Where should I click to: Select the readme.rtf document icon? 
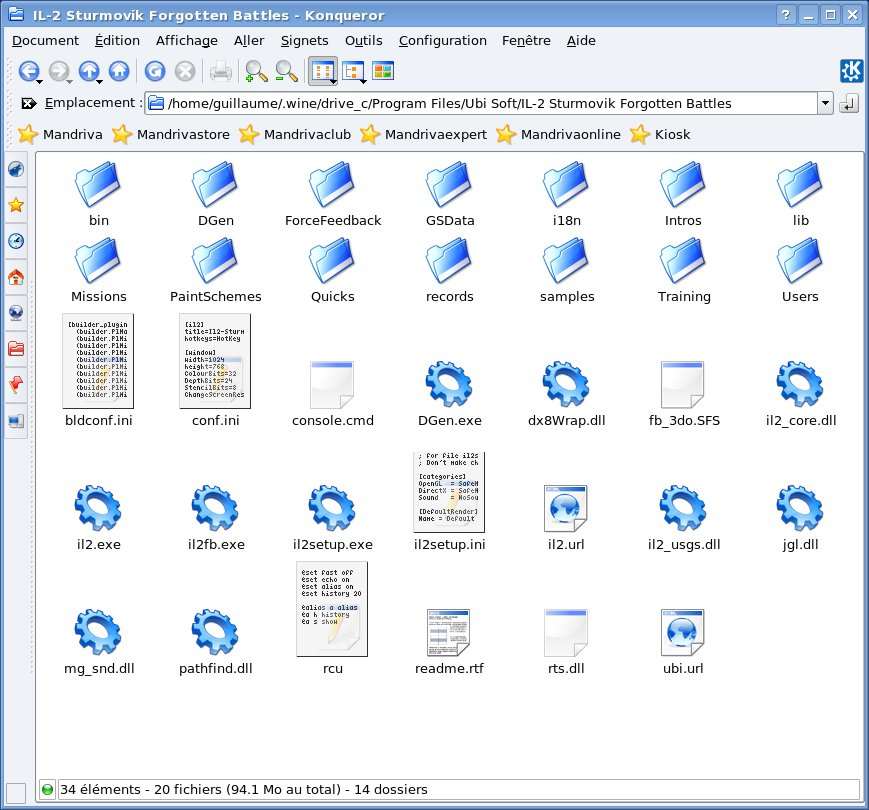[449, 632]
